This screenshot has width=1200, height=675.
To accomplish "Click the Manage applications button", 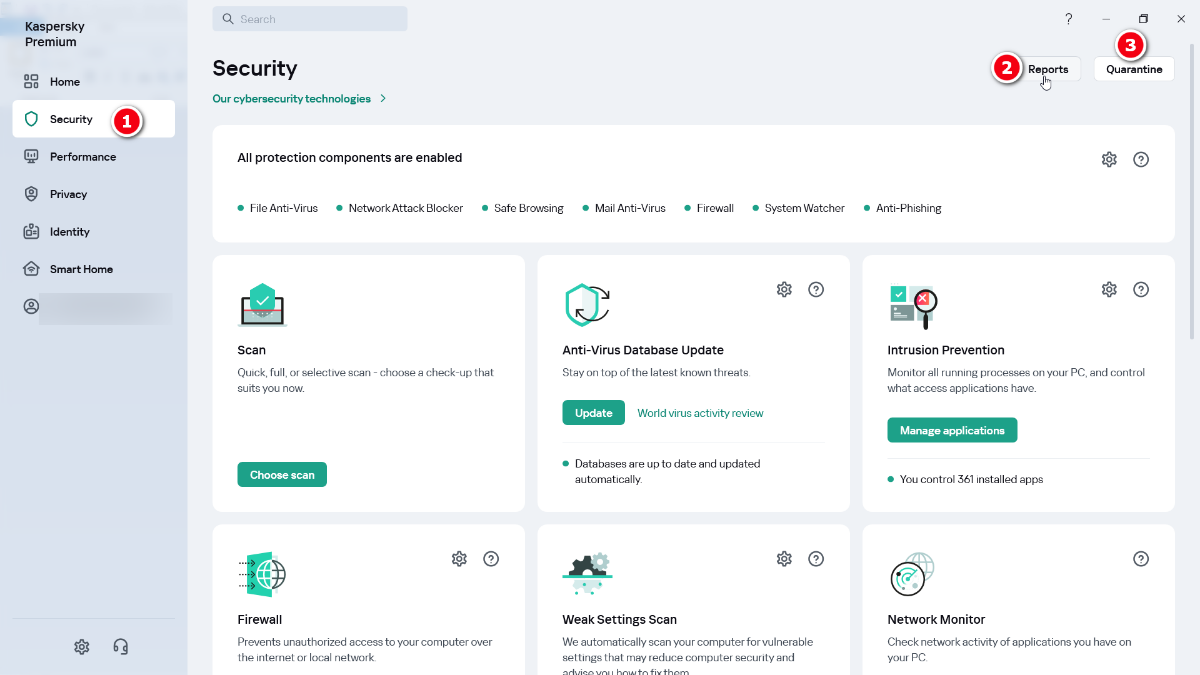I will [952, 431].
